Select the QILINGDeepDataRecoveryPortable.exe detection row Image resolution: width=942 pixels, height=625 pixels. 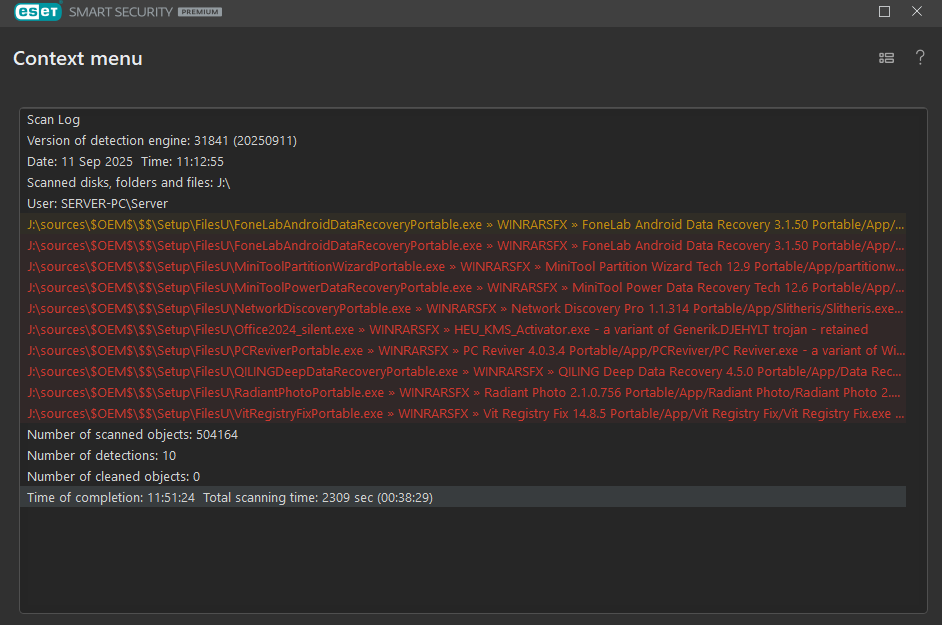tap(463, 372)
